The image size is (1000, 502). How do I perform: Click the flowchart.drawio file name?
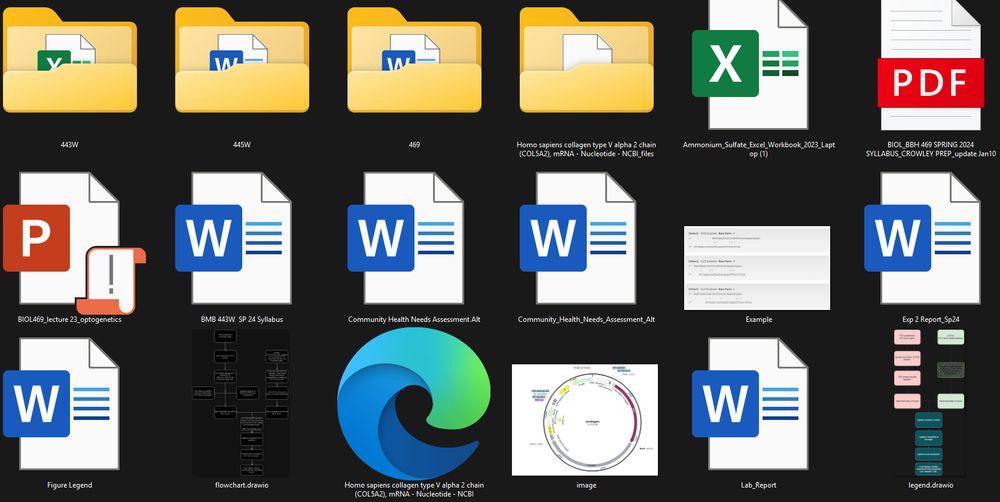click(242, 485)
